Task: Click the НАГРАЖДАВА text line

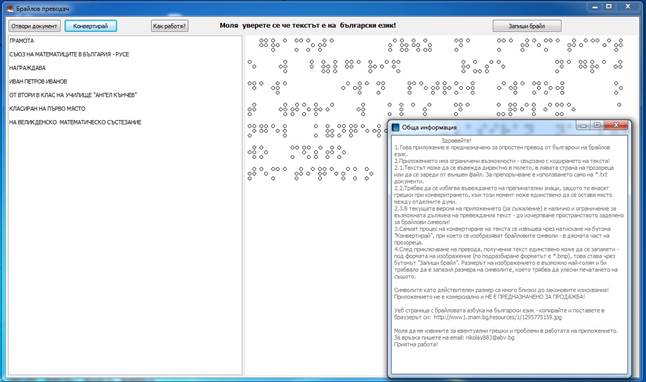Action: pyautogui.click(x=27, y=68)
